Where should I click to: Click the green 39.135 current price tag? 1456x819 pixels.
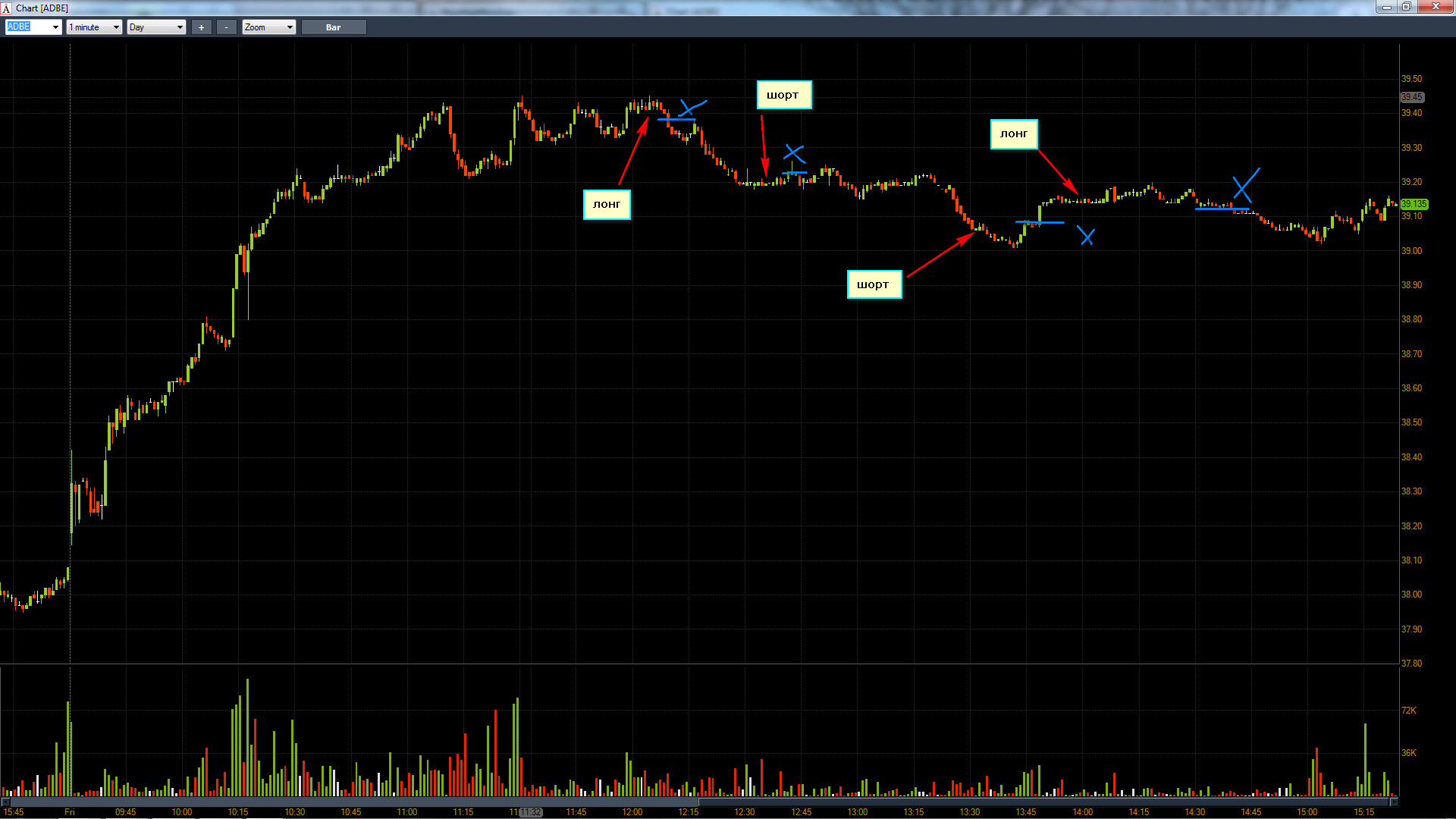[x=1414, y=204]
